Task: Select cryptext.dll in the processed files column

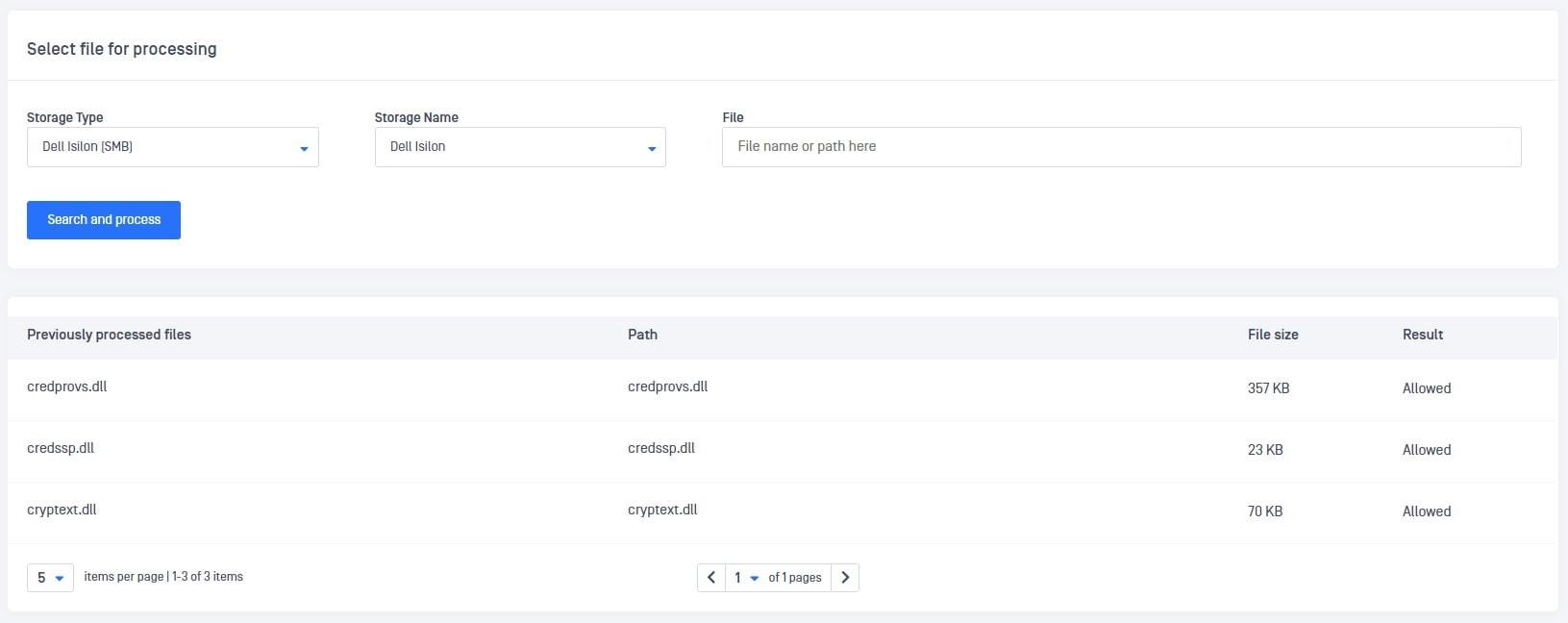Action: (x=62, y=510)
